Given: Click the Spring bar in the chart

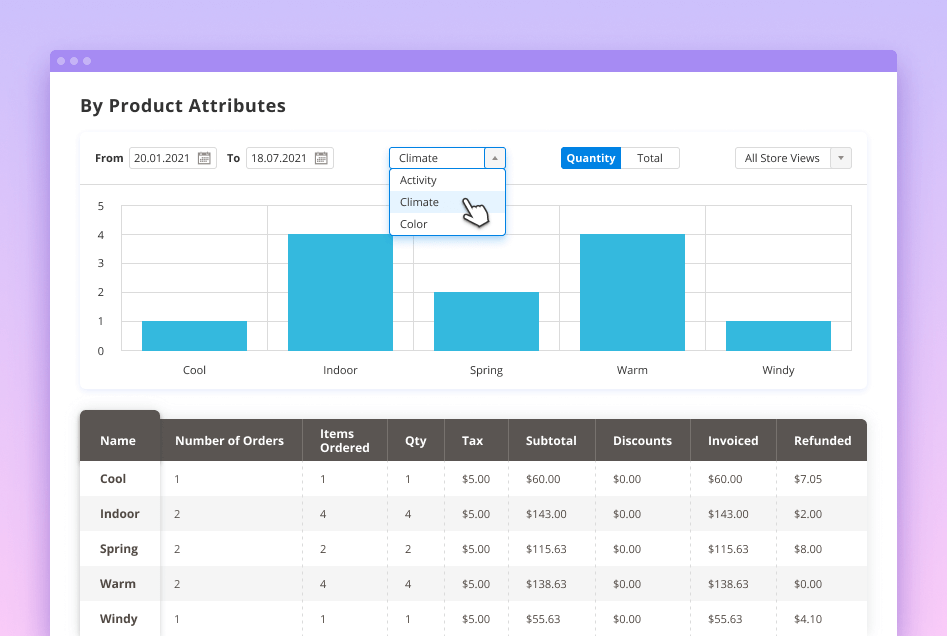Looking at the screenshot, I should coord(486,321).
